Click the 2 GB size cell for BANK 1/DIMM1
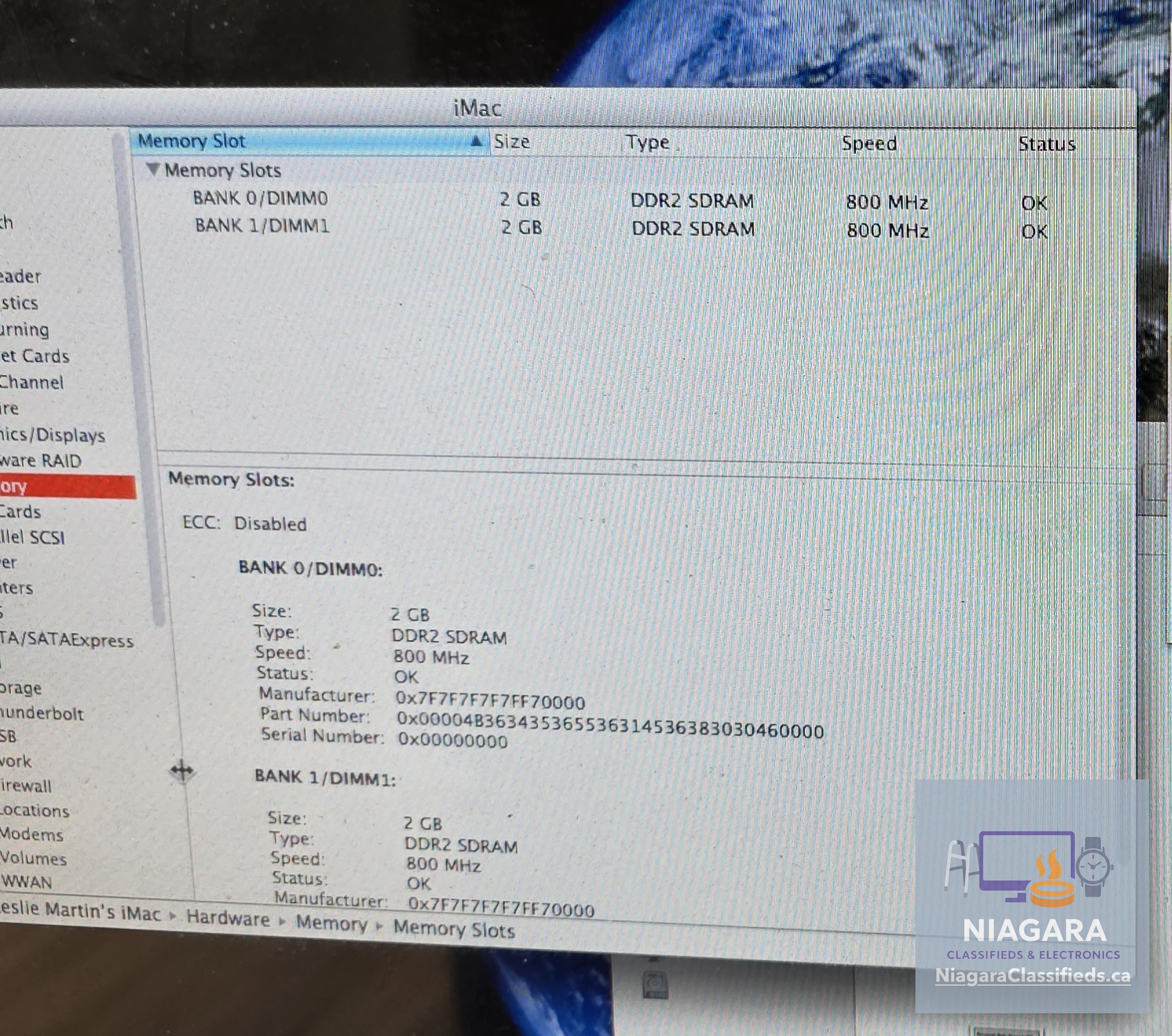 coord(522,228)
